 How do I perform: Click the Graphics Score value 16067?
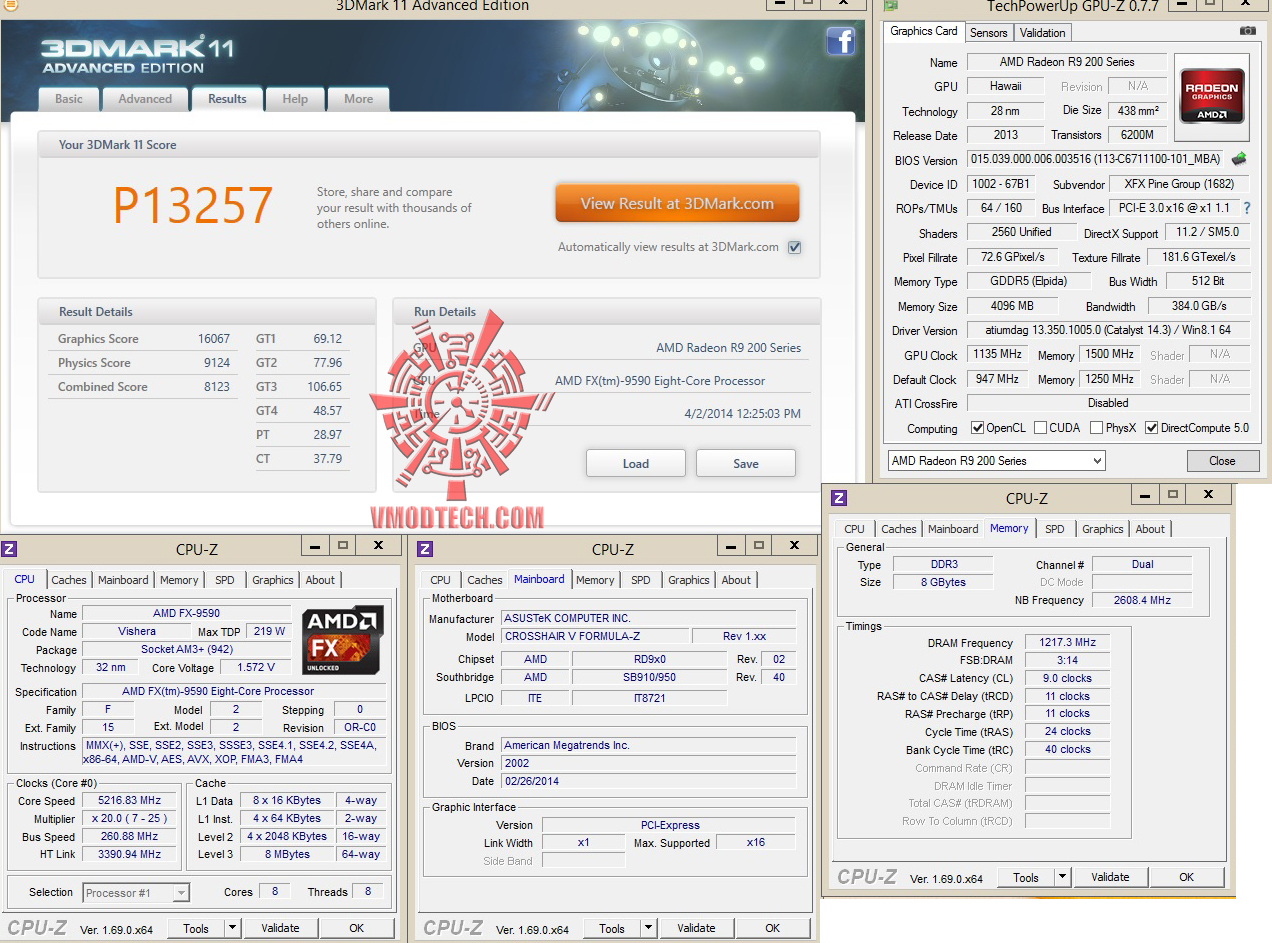coord(214,339)
